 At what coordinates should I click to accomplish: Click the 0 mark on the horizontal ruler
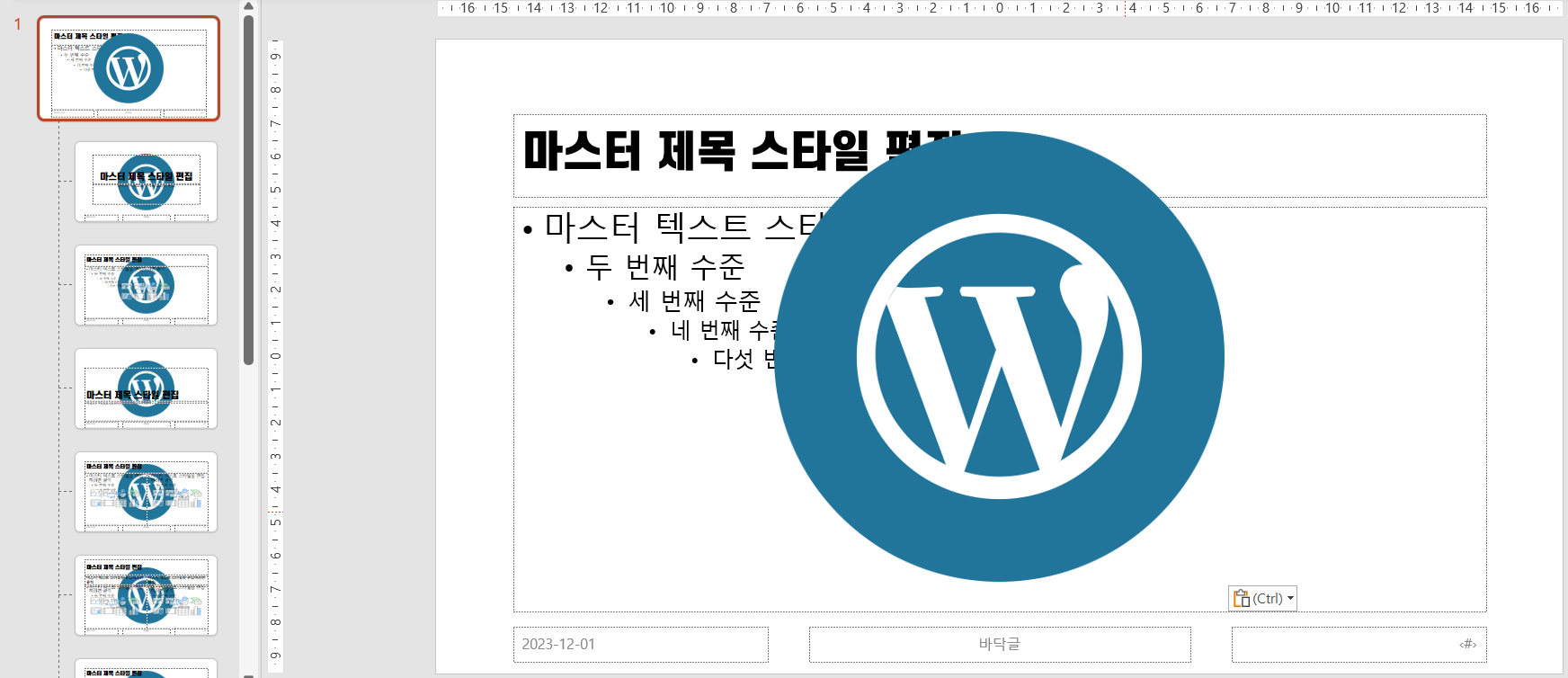point(999,8)
